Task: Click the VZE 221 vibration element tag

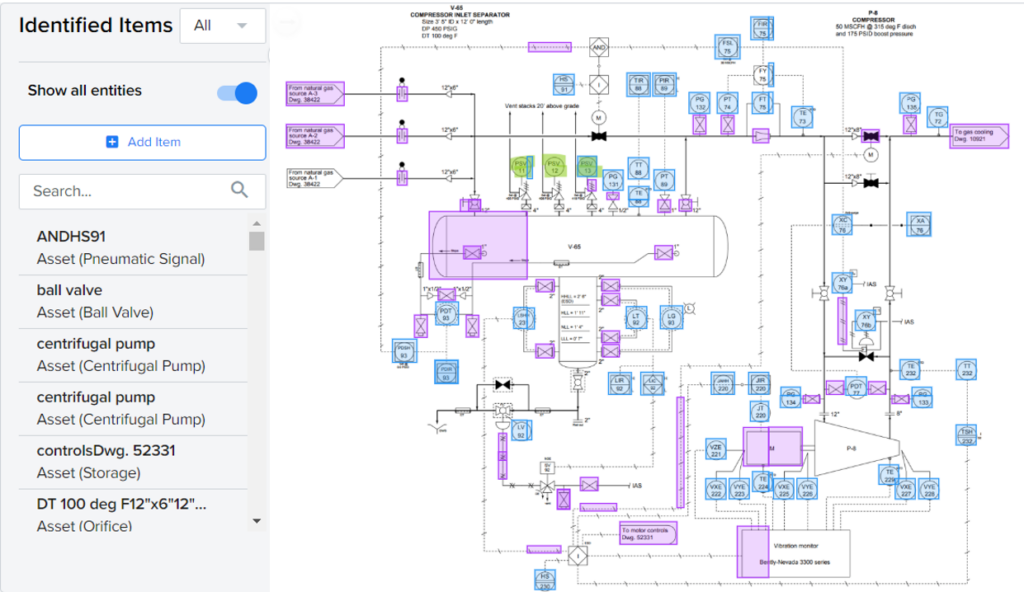Action: [716, 449]
